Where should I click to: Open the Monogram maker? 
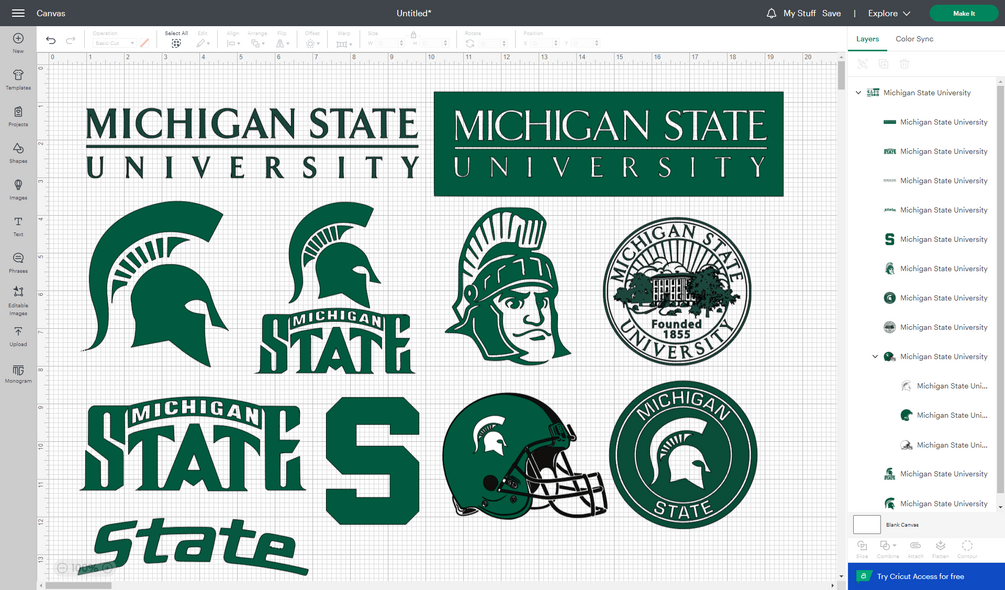[18, 374]
